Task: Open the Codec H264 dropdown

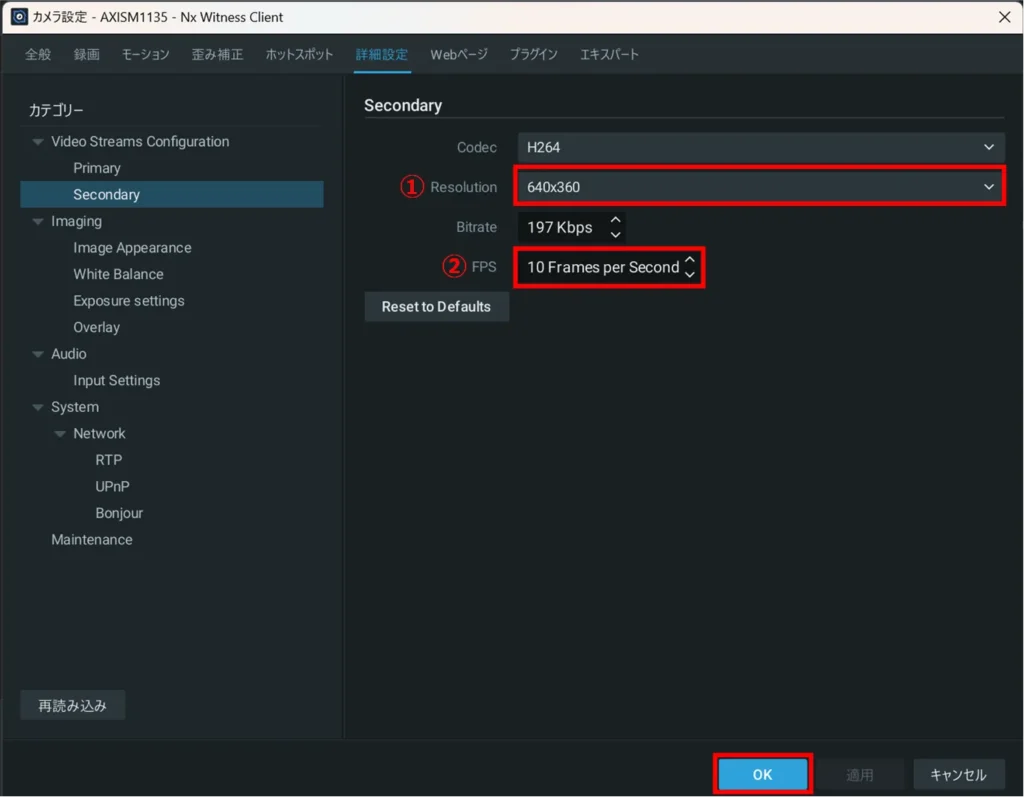Action: [x=761, y=147]
